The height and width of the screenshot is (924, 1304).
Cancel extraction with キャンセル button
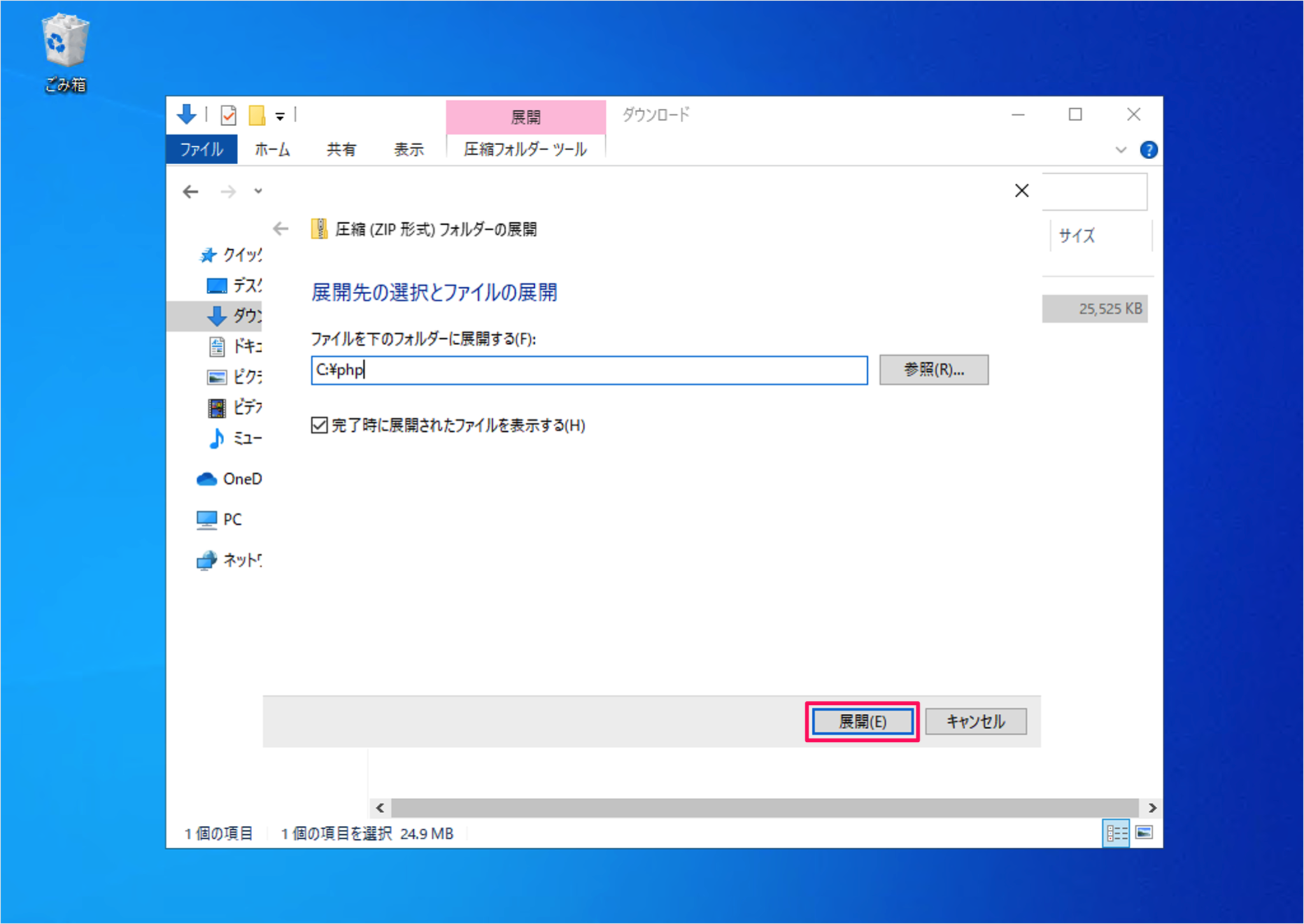(x=975, y=721)
